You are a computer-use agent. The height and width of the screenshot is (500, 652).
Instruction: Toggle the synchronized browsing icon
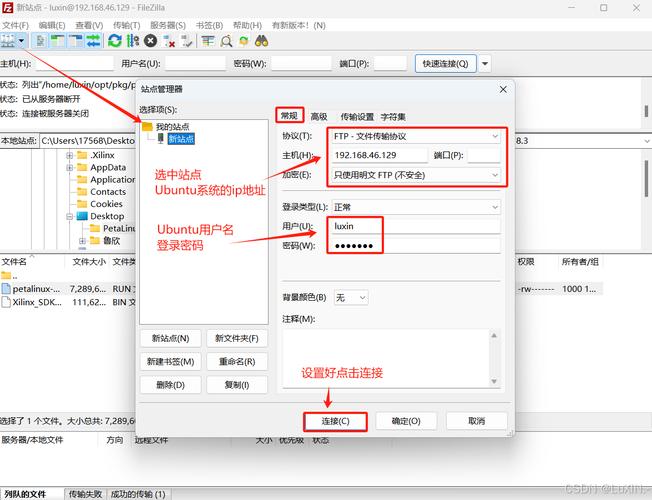(244, 41)
